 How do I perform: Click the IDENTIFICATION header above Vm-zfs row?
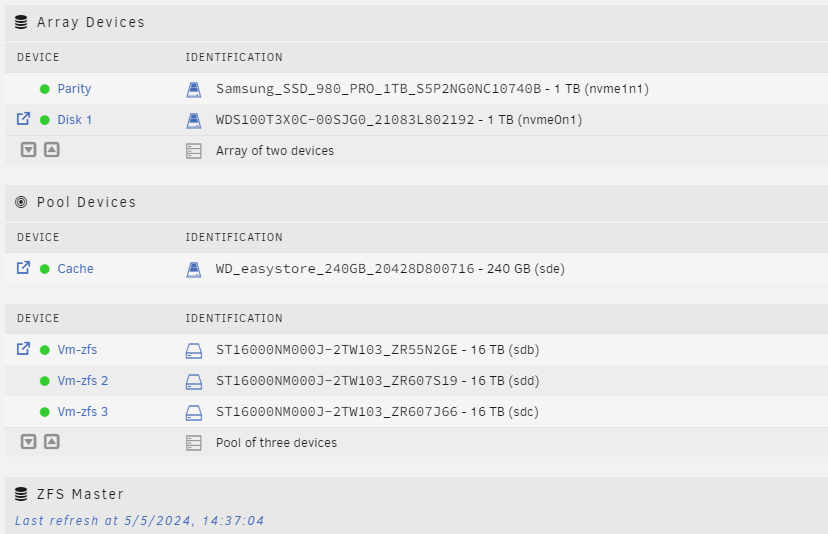coord(234,318)
